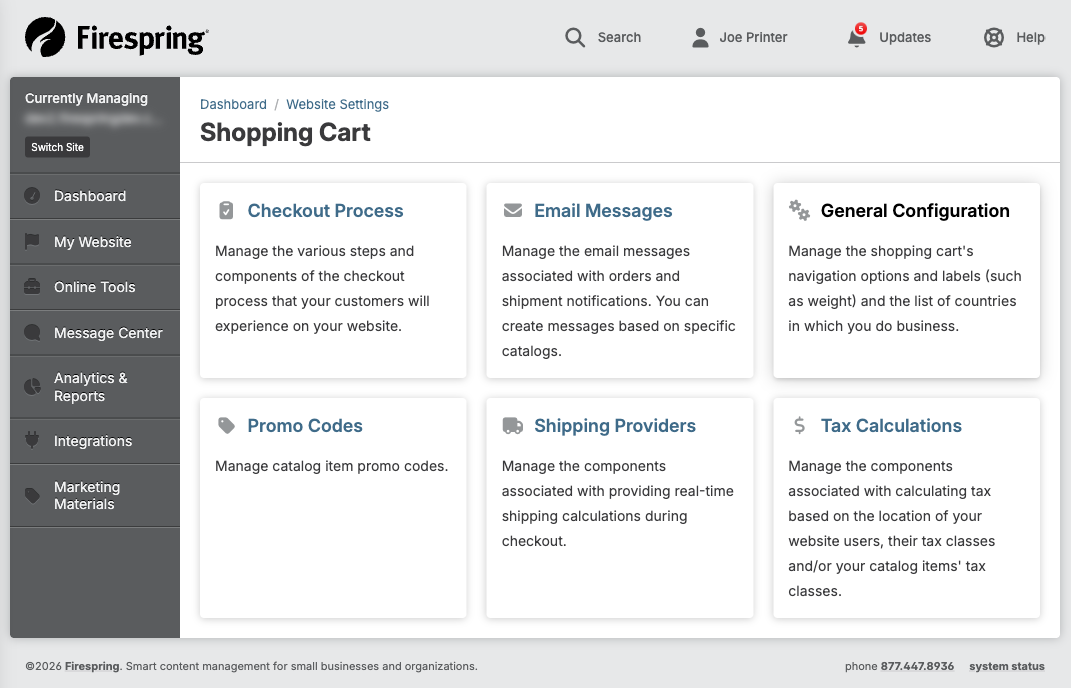This screenshot has height=688, width=1071.
Task: Click the Firespring logo
Action: click(x=117, y=37)
